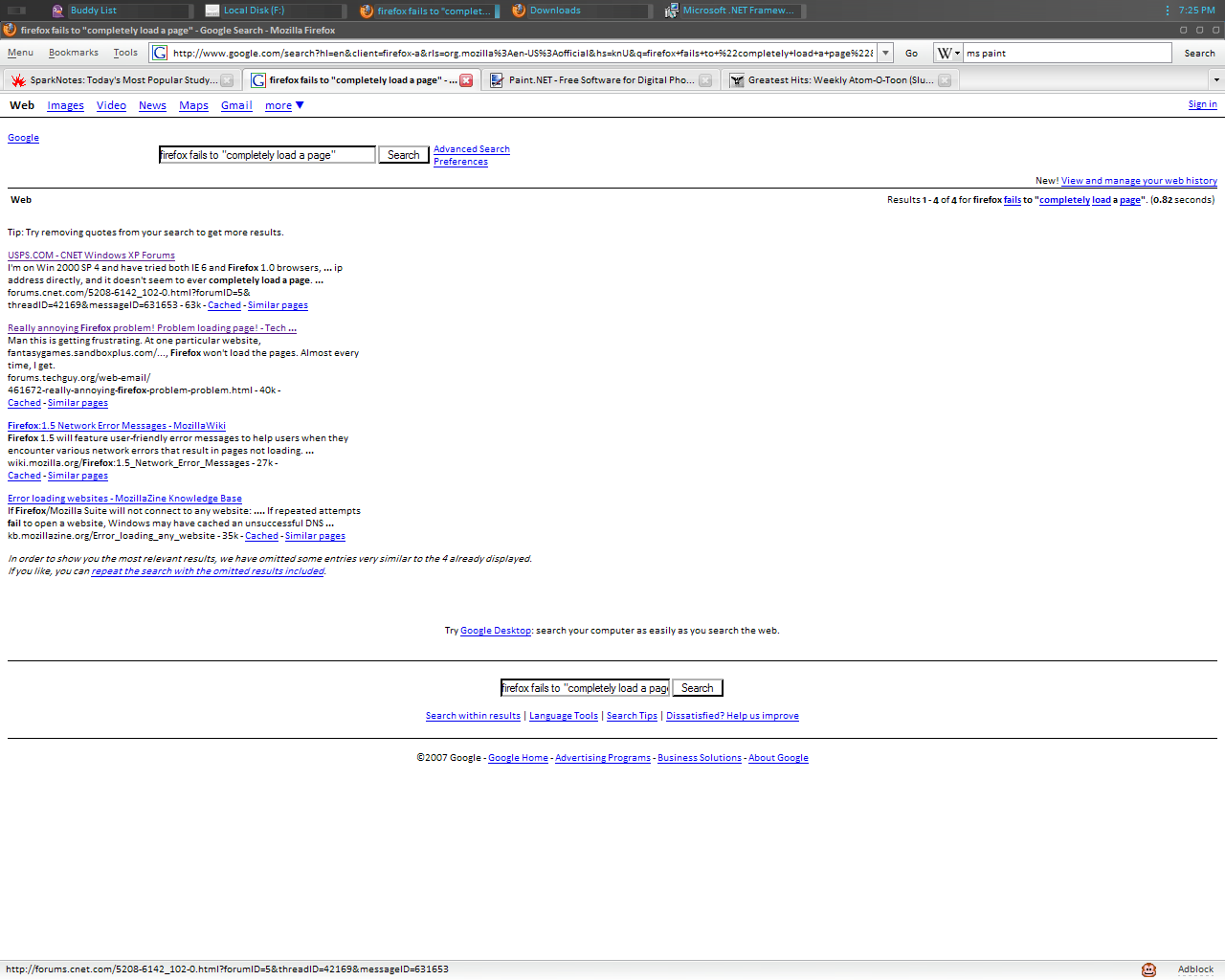Open the Preferences link
This screenshot has height=980, width=1225.
point(460,162)
